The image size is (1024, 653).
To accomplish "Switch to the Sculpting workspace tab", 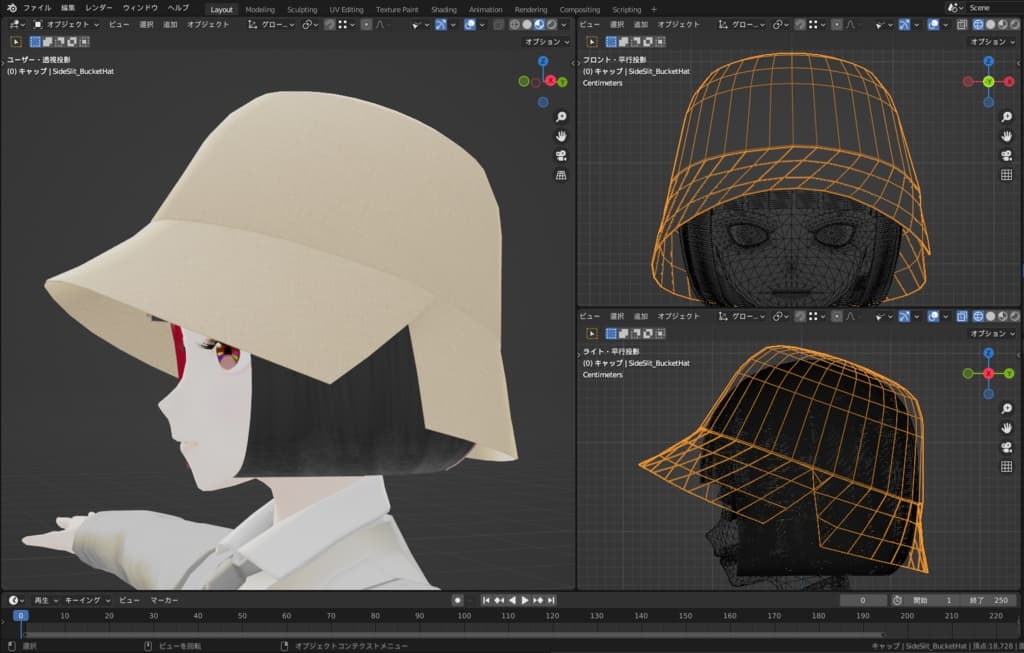I will (x=302, y=9).
